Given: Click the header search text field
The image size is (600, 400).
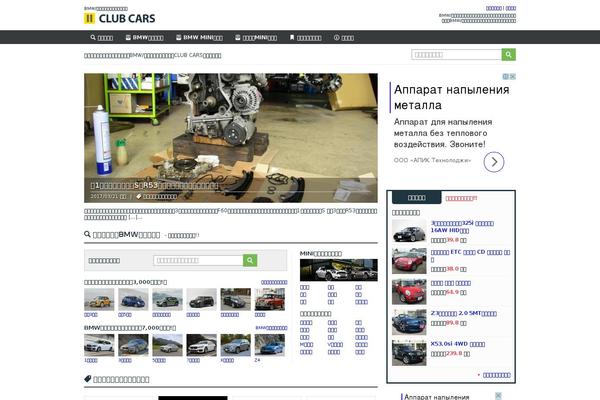Looking at the screenshot, I should point(457,55).
